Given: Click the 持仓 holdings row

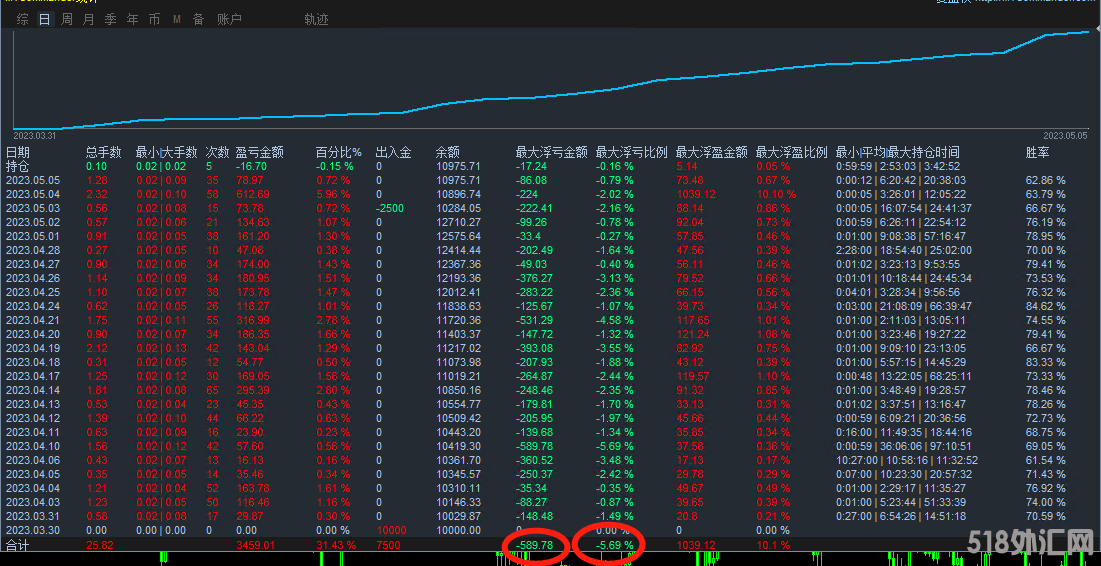Looking at the screenshot, I should click(18, 166).
